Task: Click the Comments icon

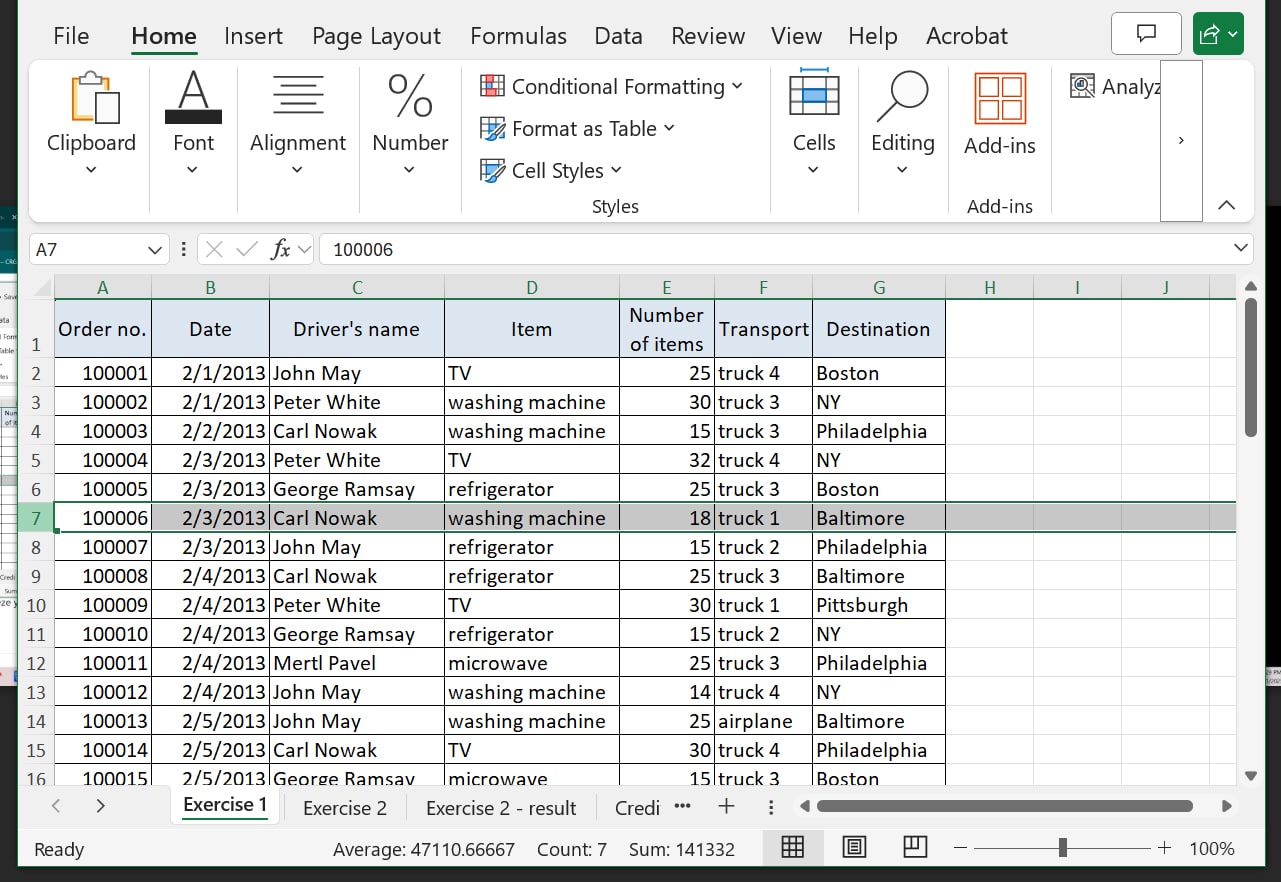Action: (x=1146, y=33)
